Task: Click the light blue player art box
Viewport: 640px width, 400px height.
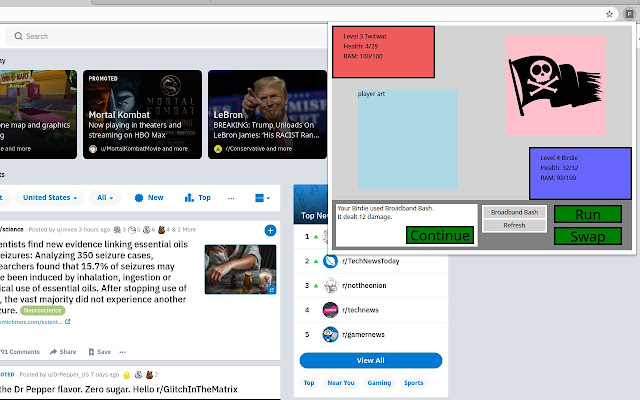Action: click(x=408, y=139)
